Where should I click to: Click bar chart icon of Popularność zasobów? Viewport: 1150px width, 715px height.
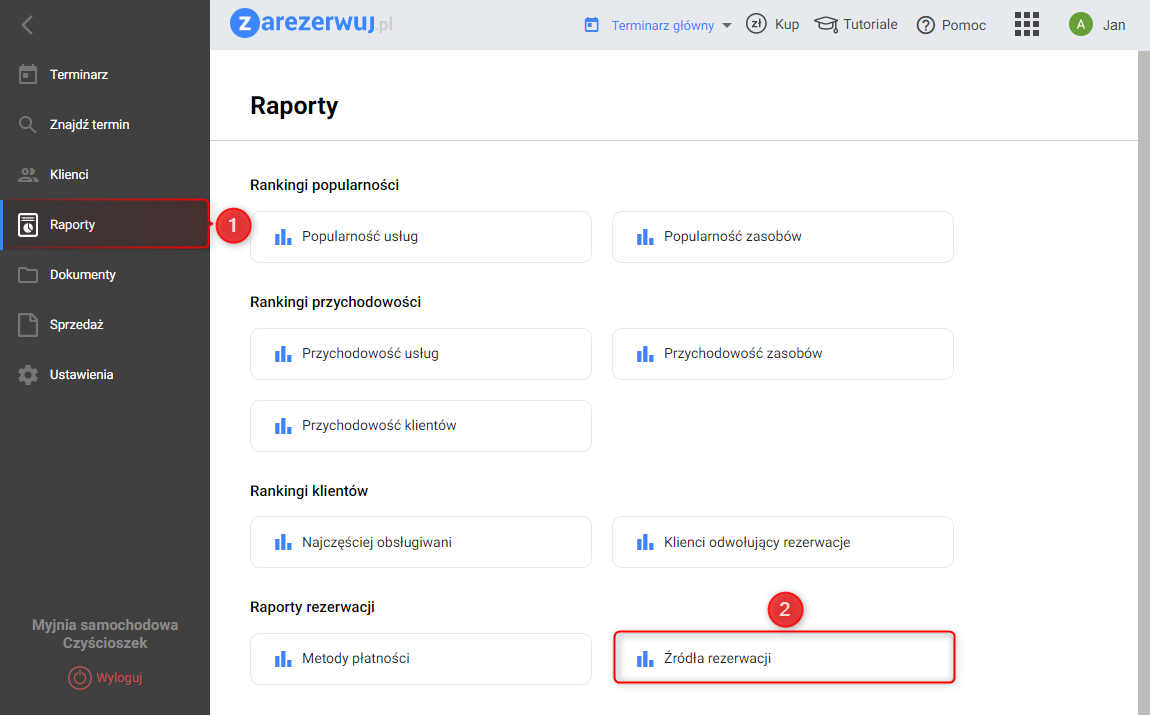(645, 237)
